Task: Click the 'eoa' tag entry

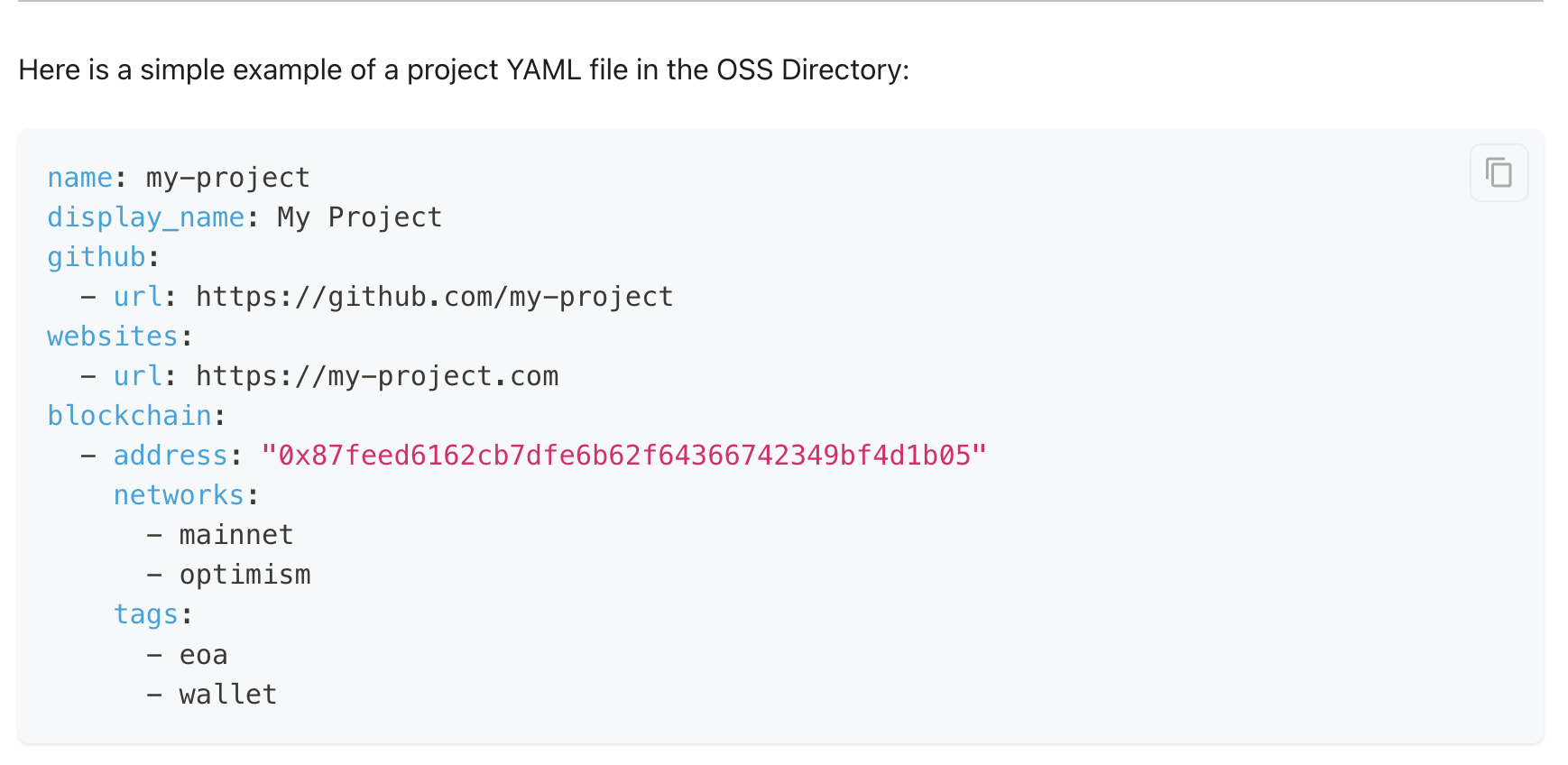Action: tap(203, 655)
